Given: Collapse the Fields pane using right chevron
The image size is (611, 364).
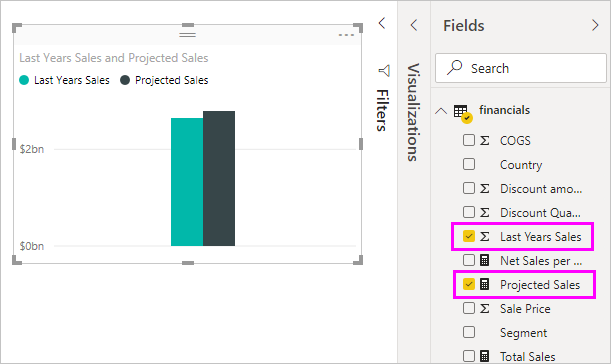Looking at the screenshot, I should pos(595,25).
